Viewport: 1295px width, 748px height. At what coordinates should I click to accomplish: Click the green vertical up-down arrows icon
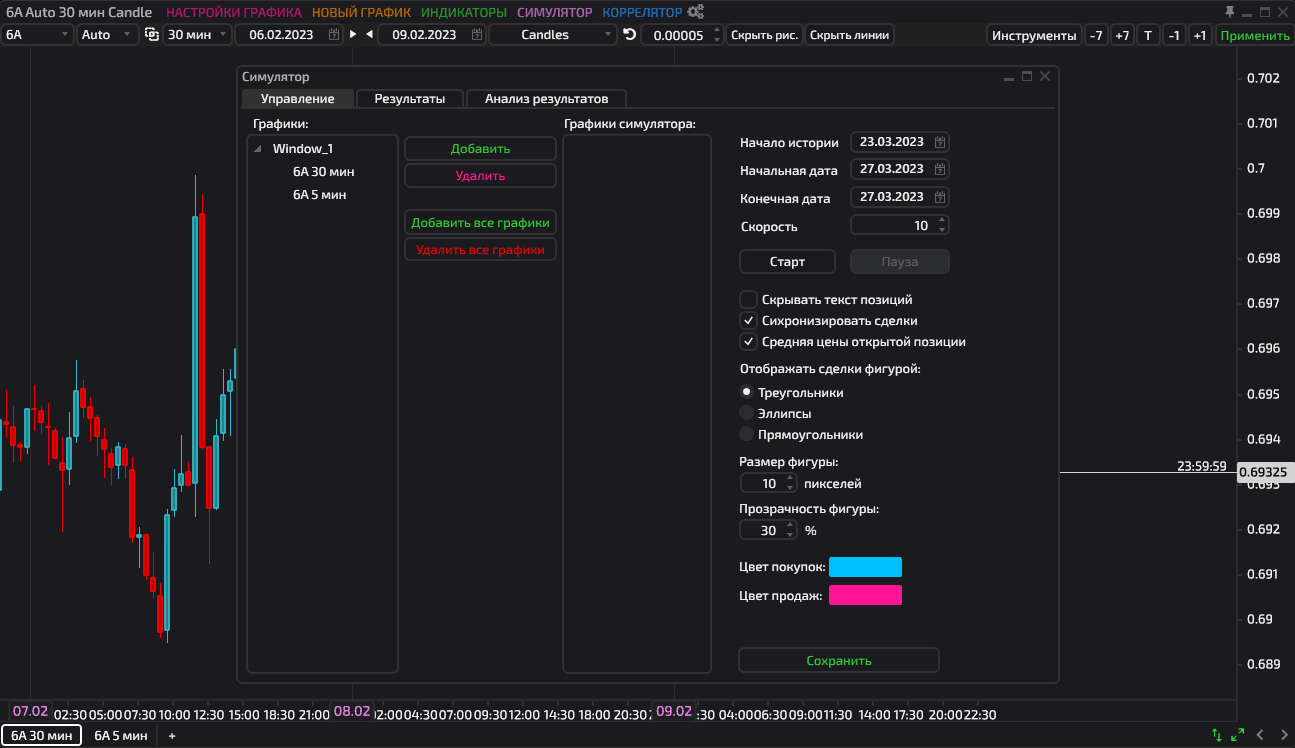point(1216,735)
